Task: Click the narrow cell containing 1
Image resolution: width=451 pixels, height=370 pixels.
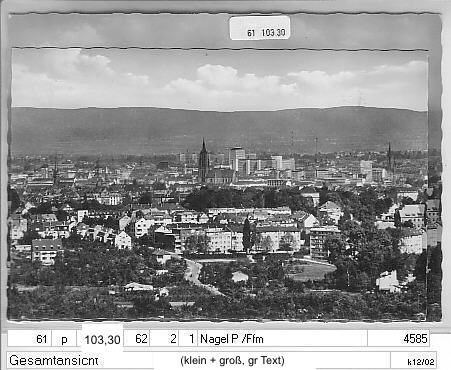Action: click(x=188, y=339)
